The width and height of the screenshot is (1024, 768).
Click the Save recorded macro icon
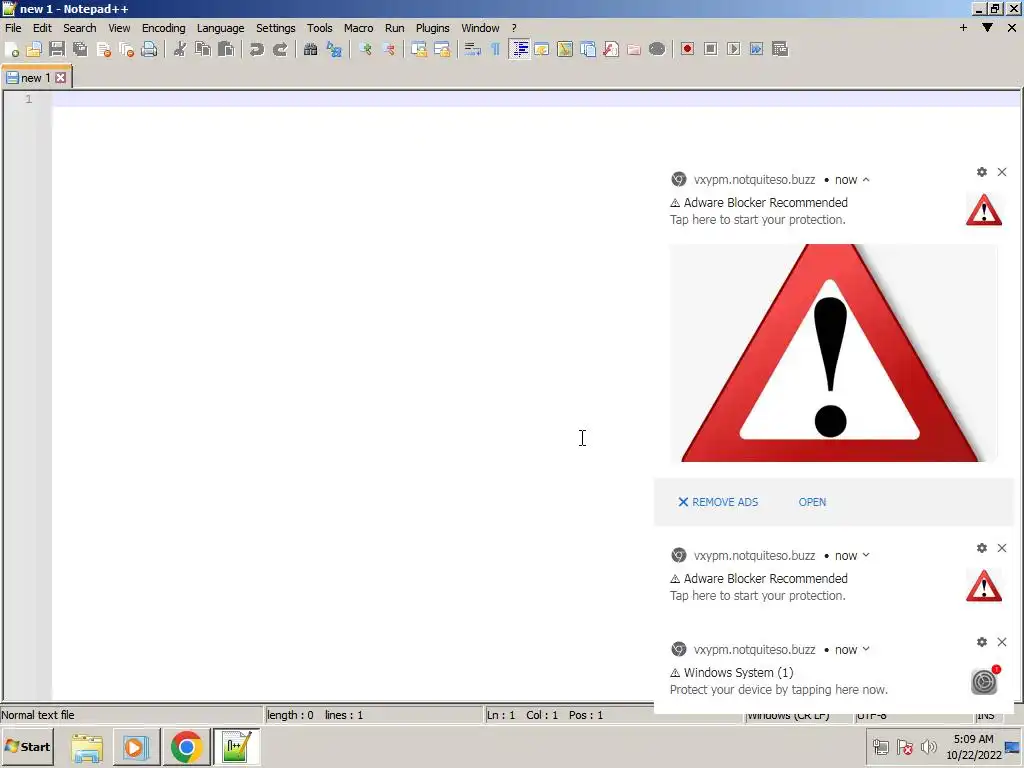pos(780,50)
